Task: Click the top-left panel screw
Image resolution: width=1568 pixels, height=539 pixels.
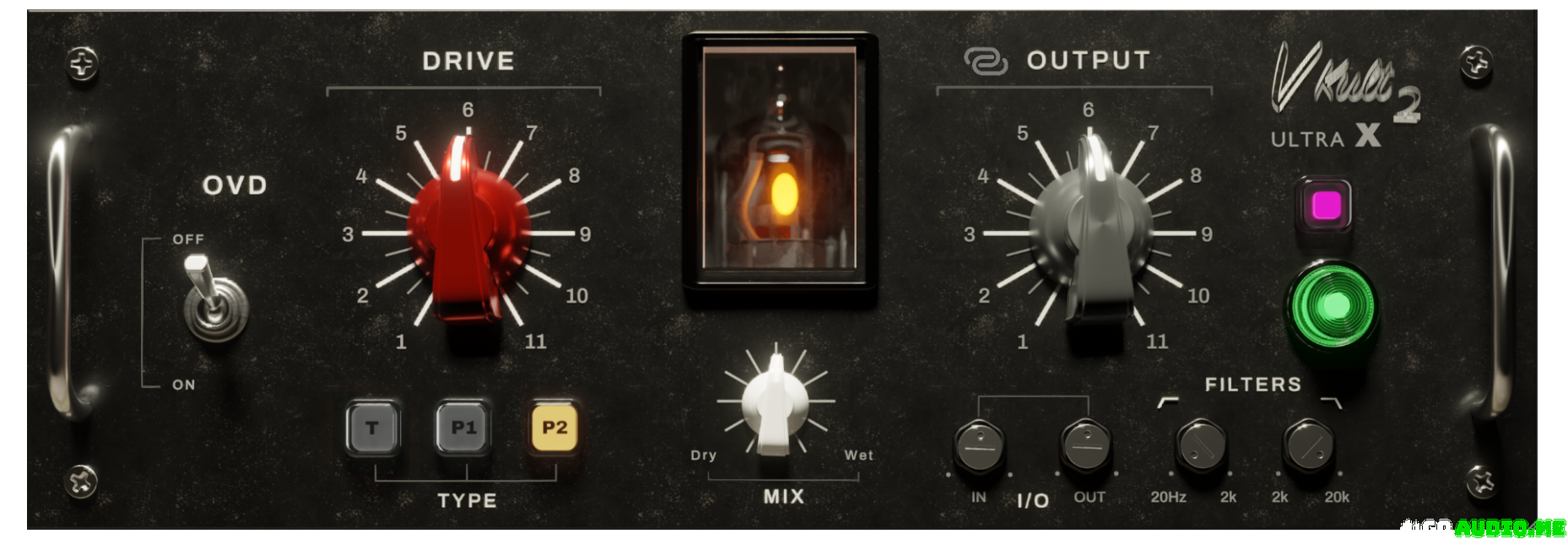Action: click(82, 63)
